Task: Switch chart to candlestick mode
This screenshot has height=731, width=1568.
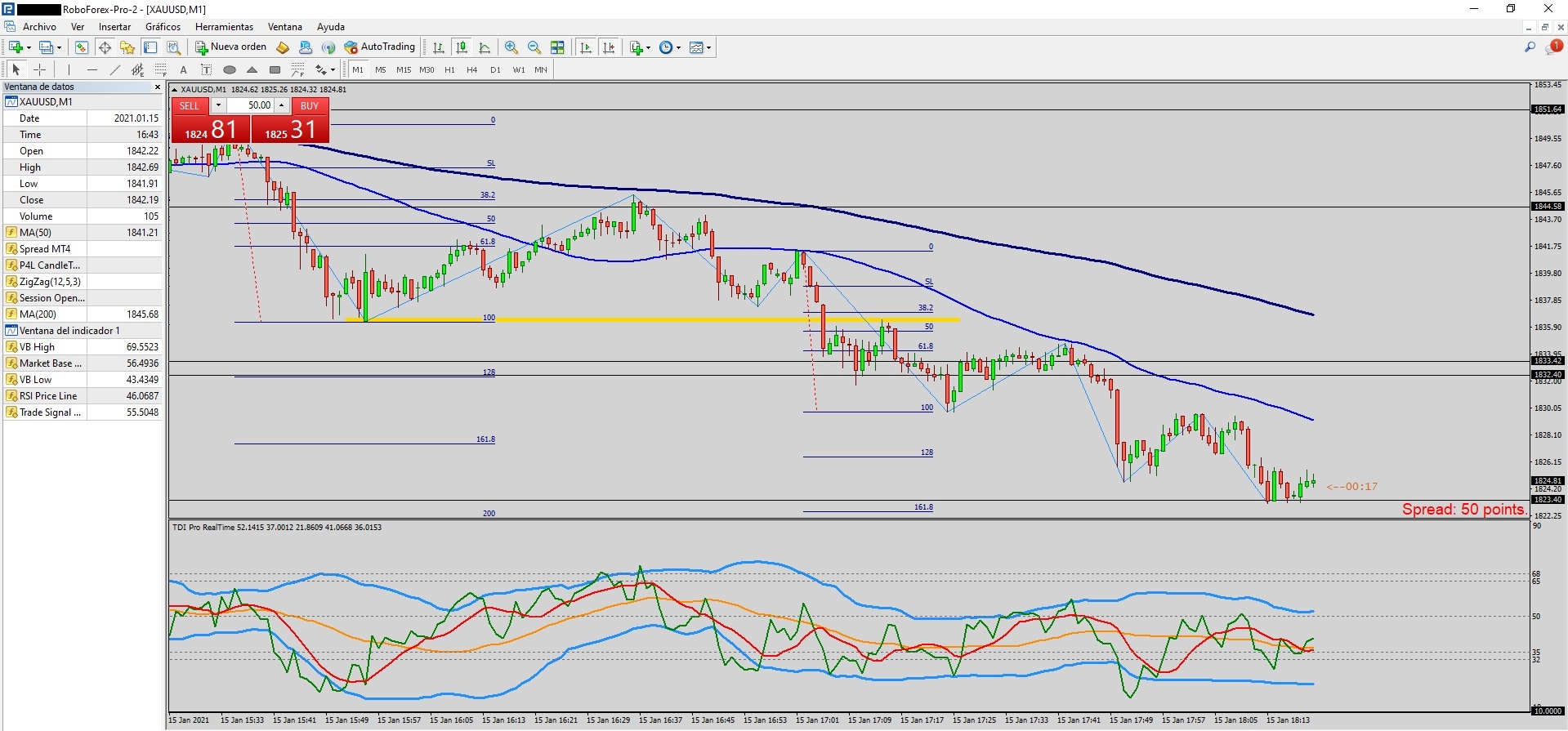Action: pyautogui.click(x=462, y=48)
